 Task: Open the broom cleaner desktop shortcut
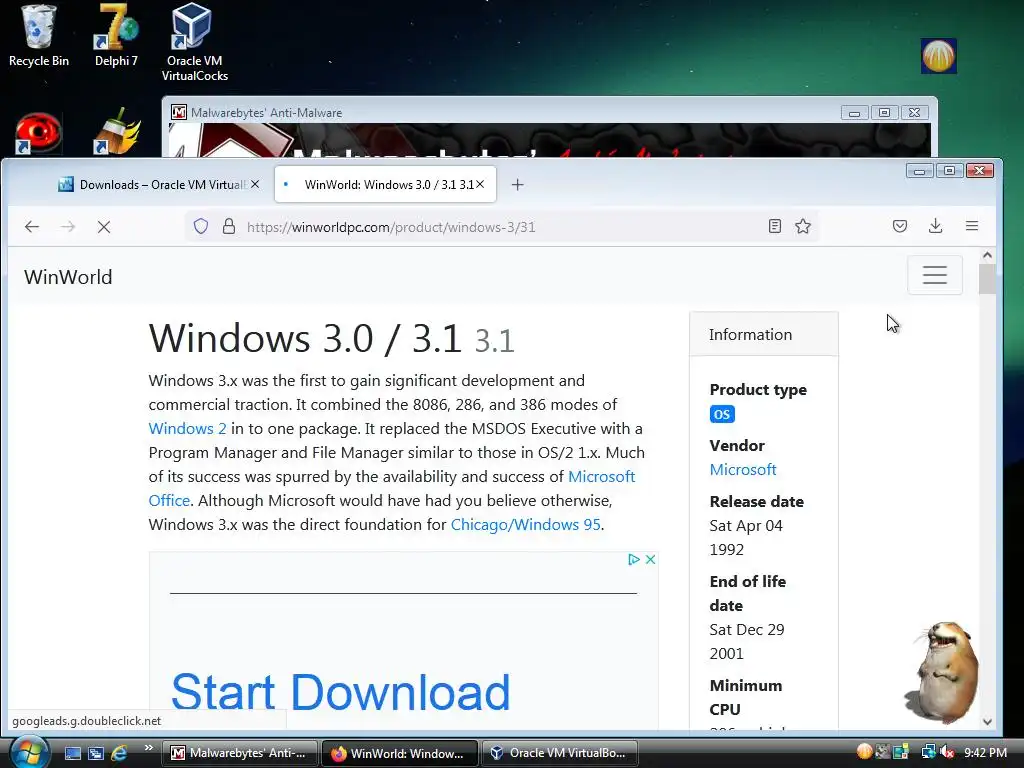[116, 133]
